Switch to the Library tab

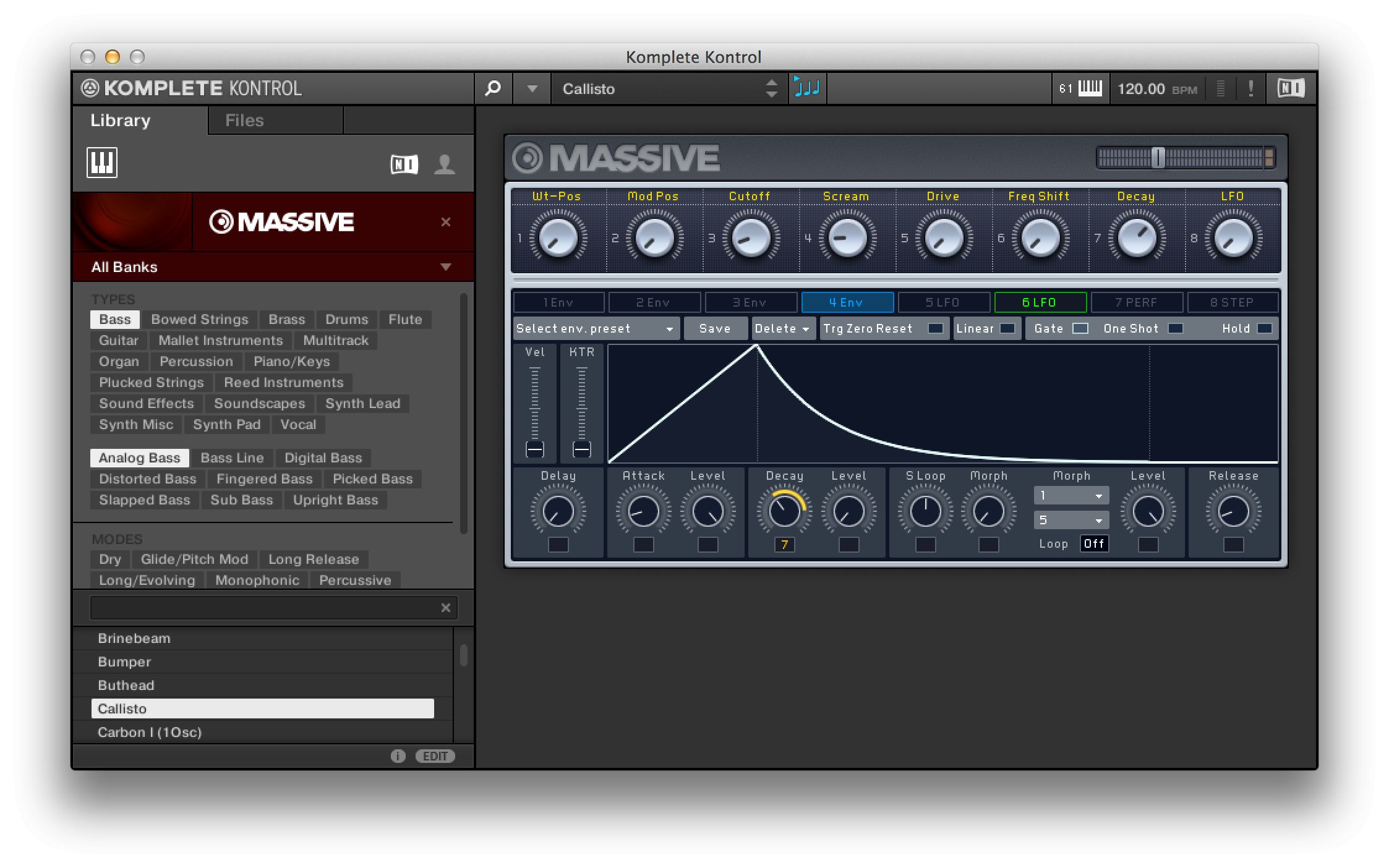pos(121,120)
